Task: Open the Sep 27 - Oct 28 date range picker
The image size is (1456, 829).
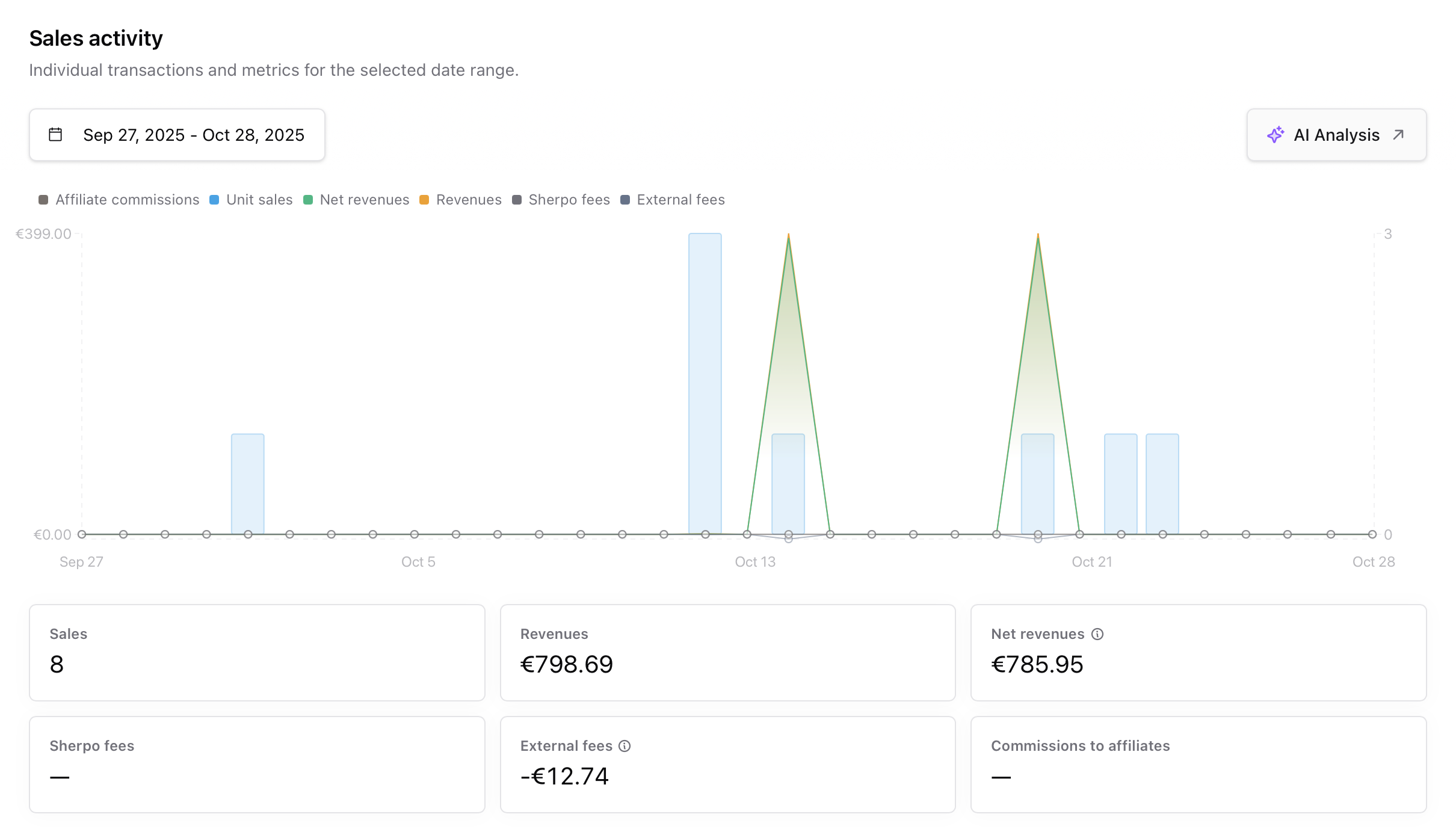Action: point(177,134)
